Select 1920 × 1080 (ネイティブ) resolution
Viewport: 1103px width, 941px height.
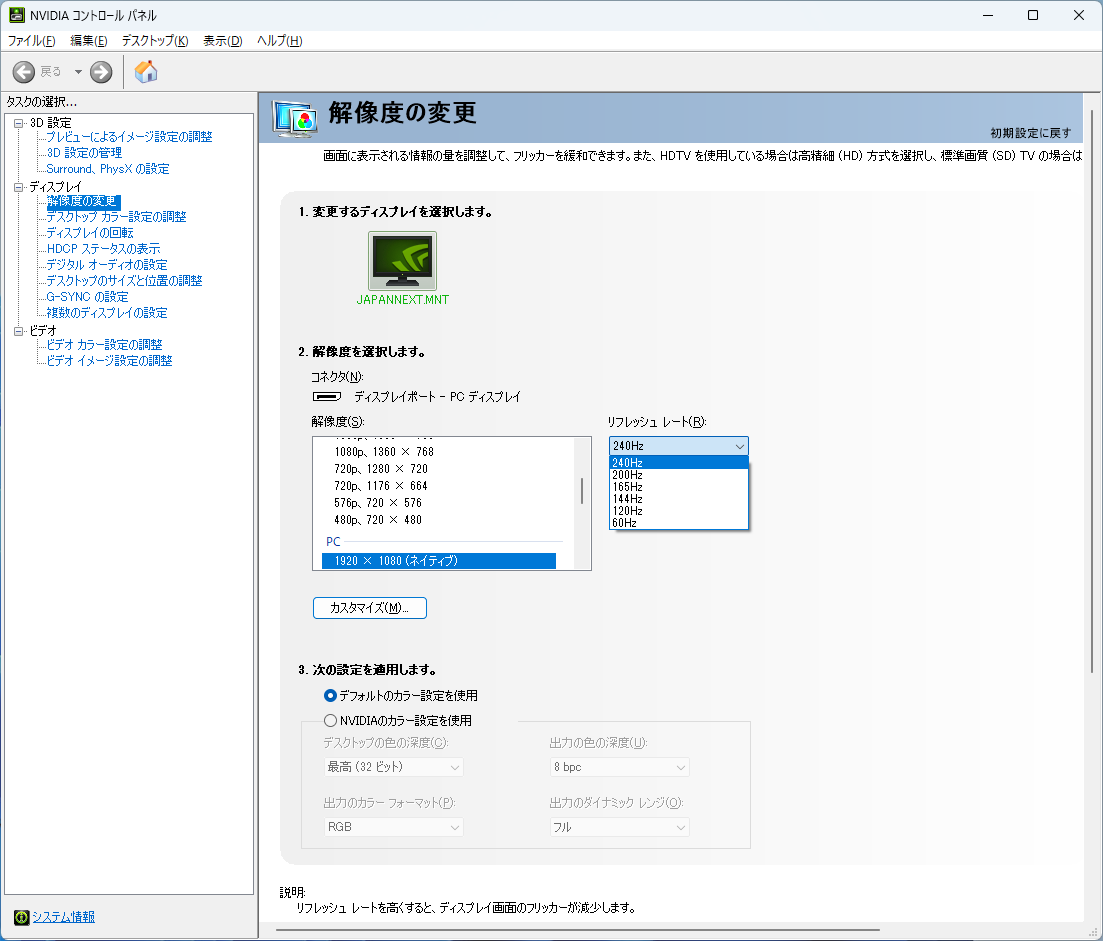tap(439, 561)
